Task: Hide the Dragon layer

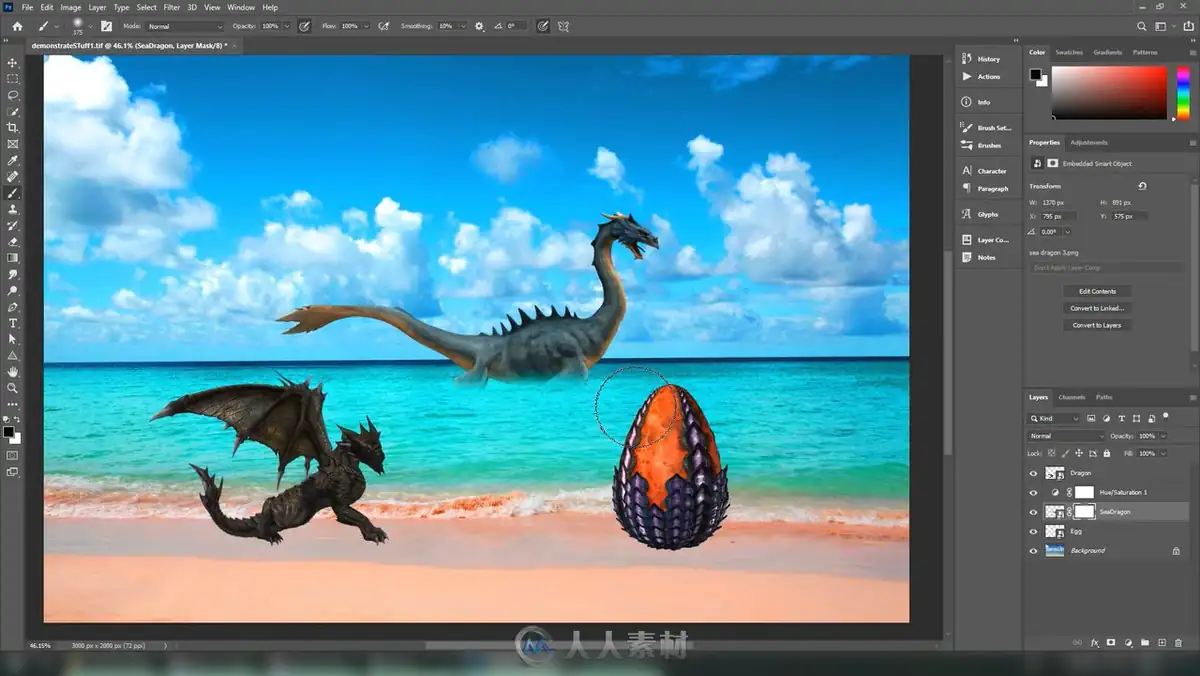Action: coord(1034,473)
